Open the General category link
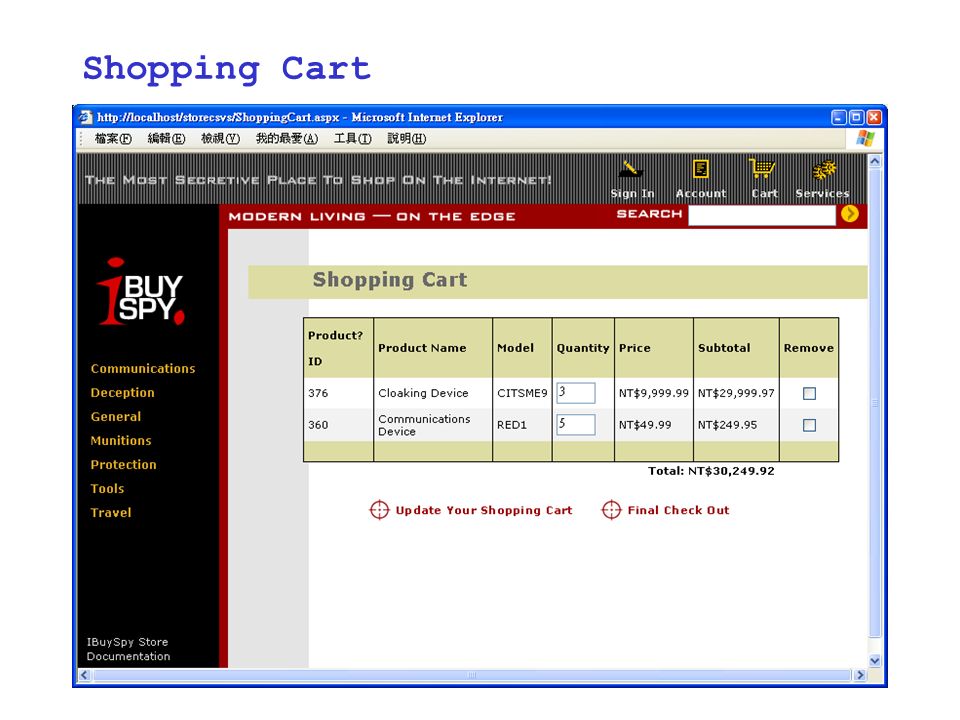 click(x=116, y=416)
